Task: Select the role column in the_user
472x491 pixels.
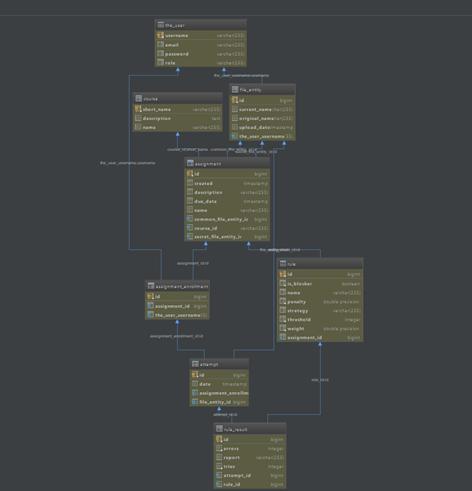Action: (201, 63)
